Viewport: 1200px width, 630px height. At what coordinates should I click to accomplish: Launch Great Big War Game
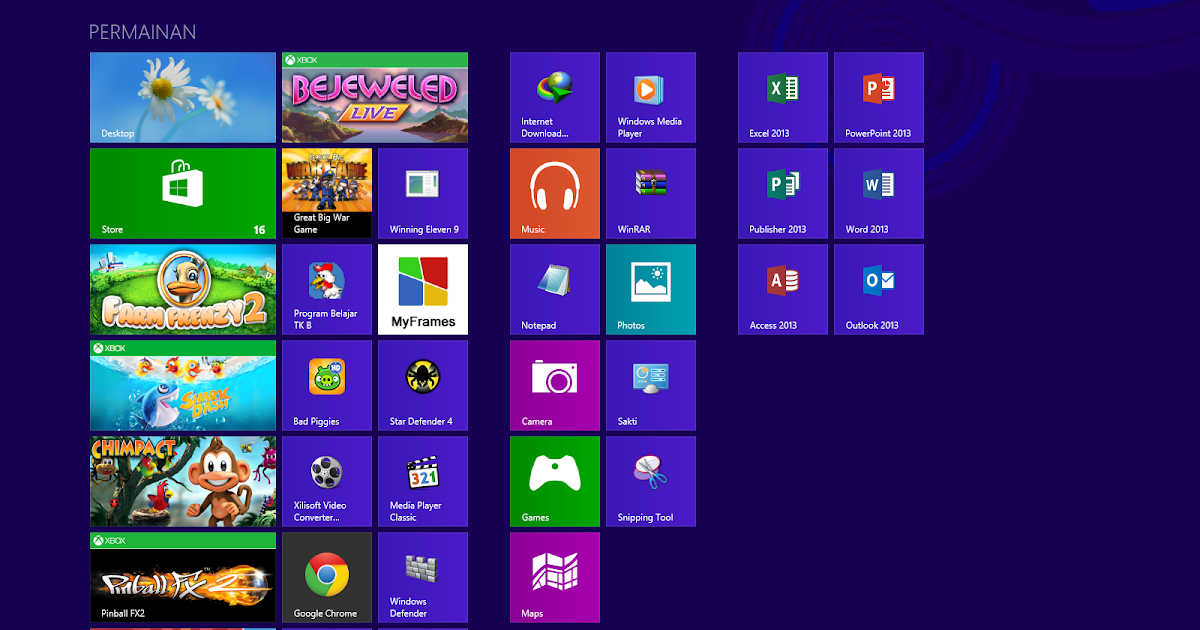tap(327, 193)
